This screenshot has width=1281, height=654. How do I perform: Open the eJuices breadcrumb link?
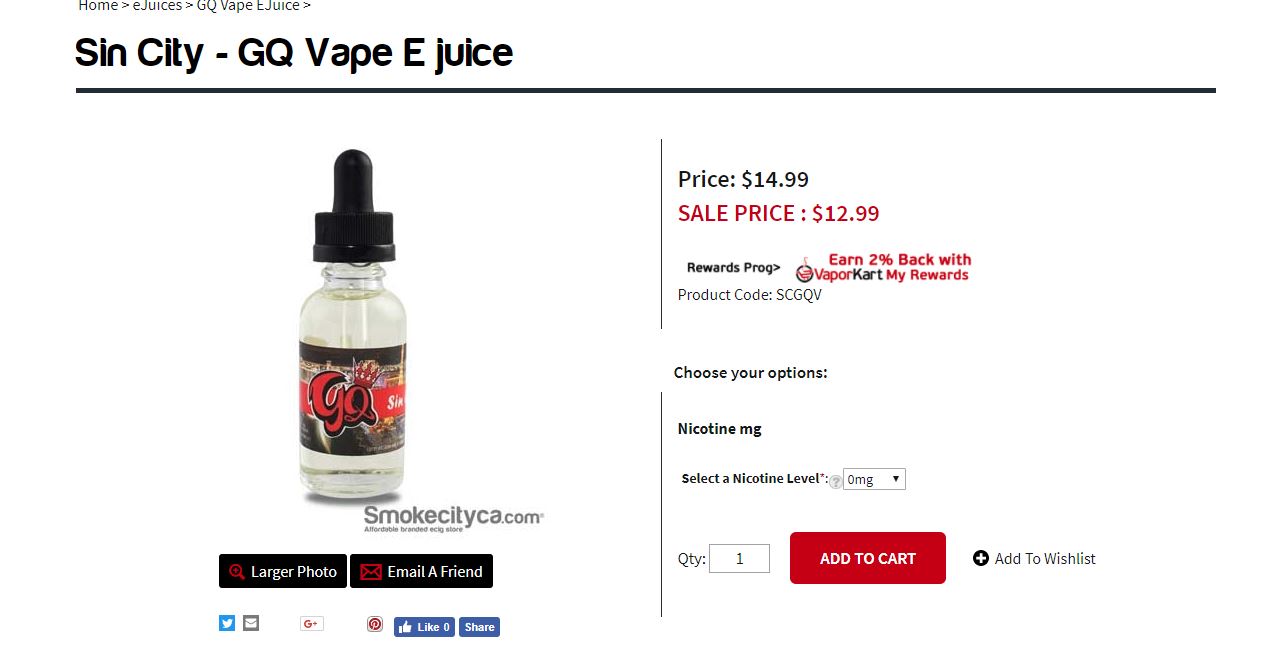tap(157, 6)
